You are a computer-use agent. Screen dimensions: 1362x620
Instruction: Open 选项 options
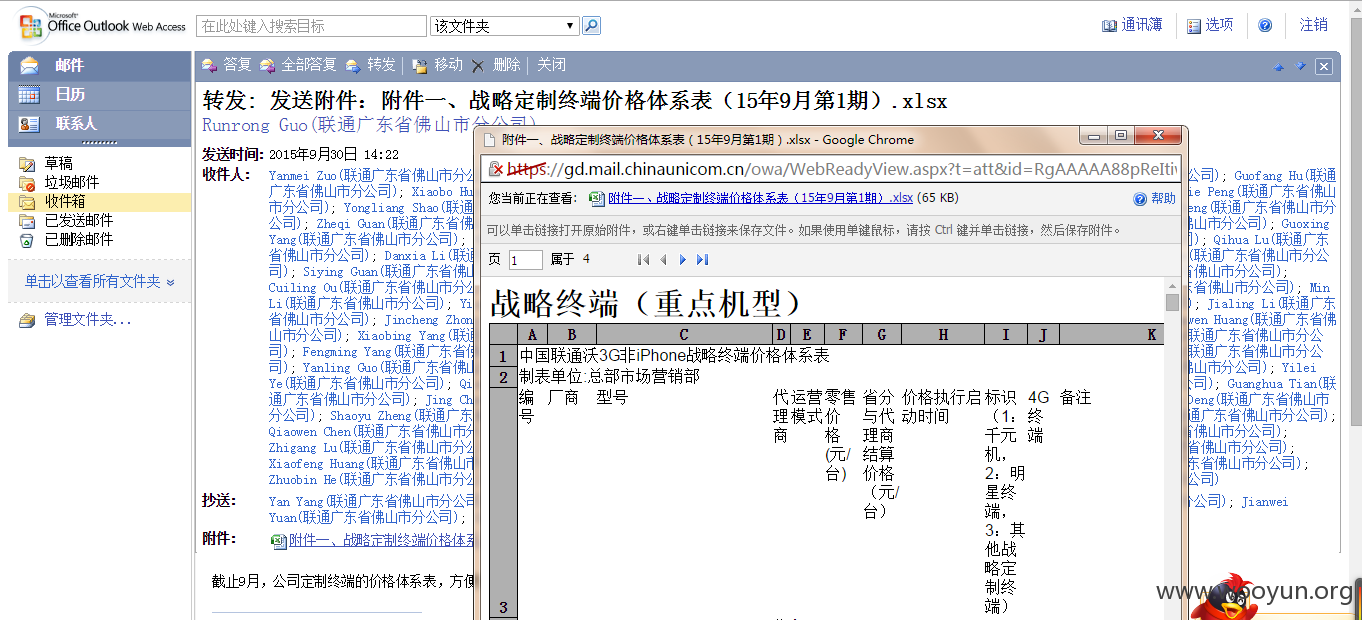tap(1210, 25)
